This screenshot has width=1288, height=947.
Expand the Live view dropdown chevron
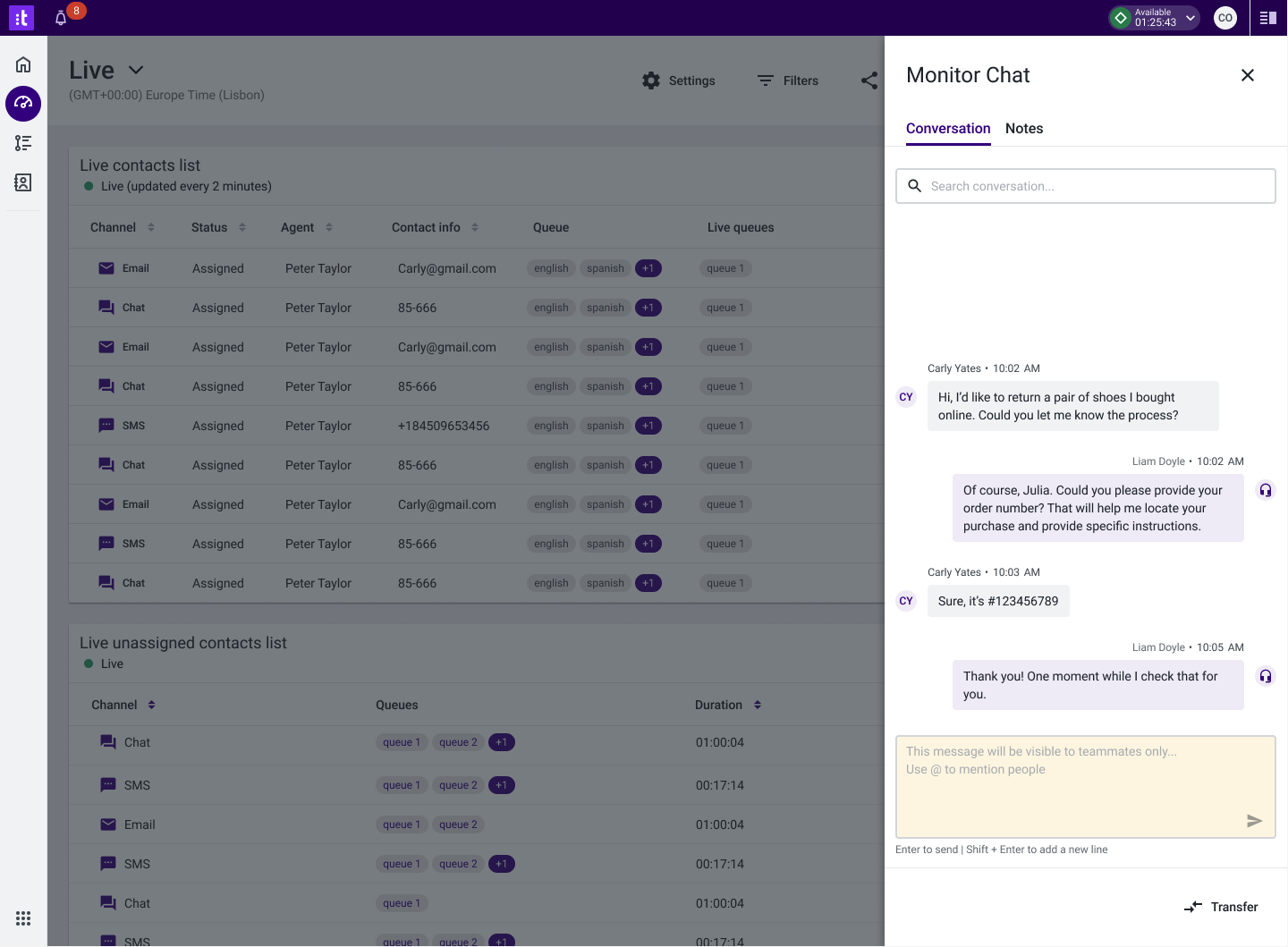tap(136, 70)
